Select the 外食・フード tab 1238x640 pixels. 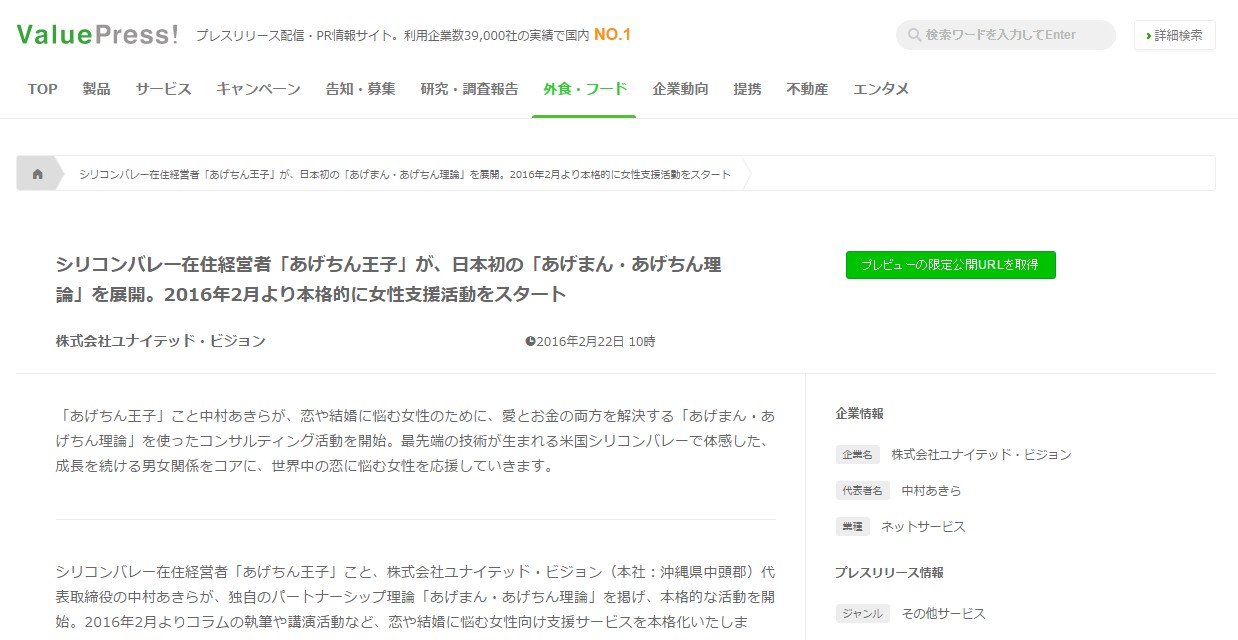[x=585, y=89]
